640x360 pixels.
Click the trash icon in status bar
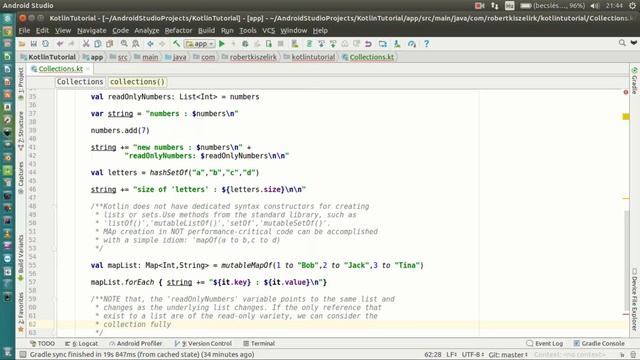pos(633,355)
